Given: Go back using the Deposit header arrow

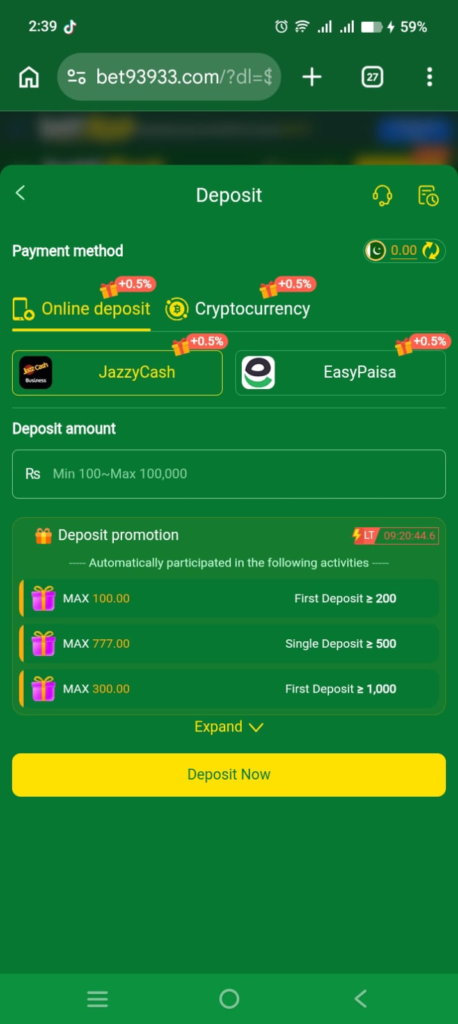Looking at the screenshot, I should pos(20,193).
